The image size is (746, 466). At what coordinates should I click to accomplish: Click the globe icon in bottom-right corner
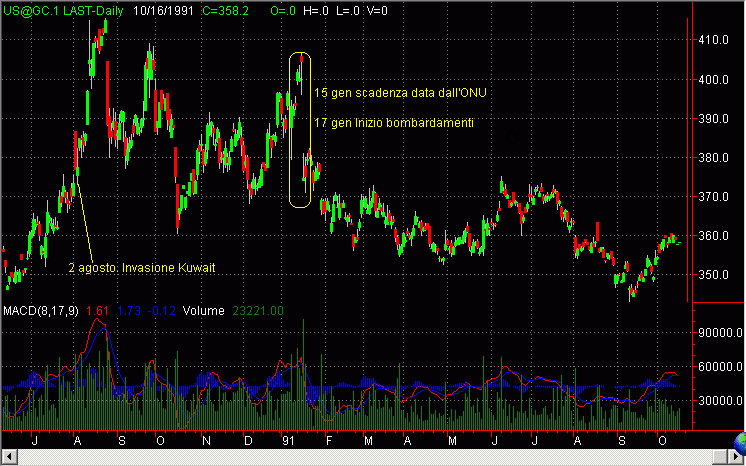736,440
